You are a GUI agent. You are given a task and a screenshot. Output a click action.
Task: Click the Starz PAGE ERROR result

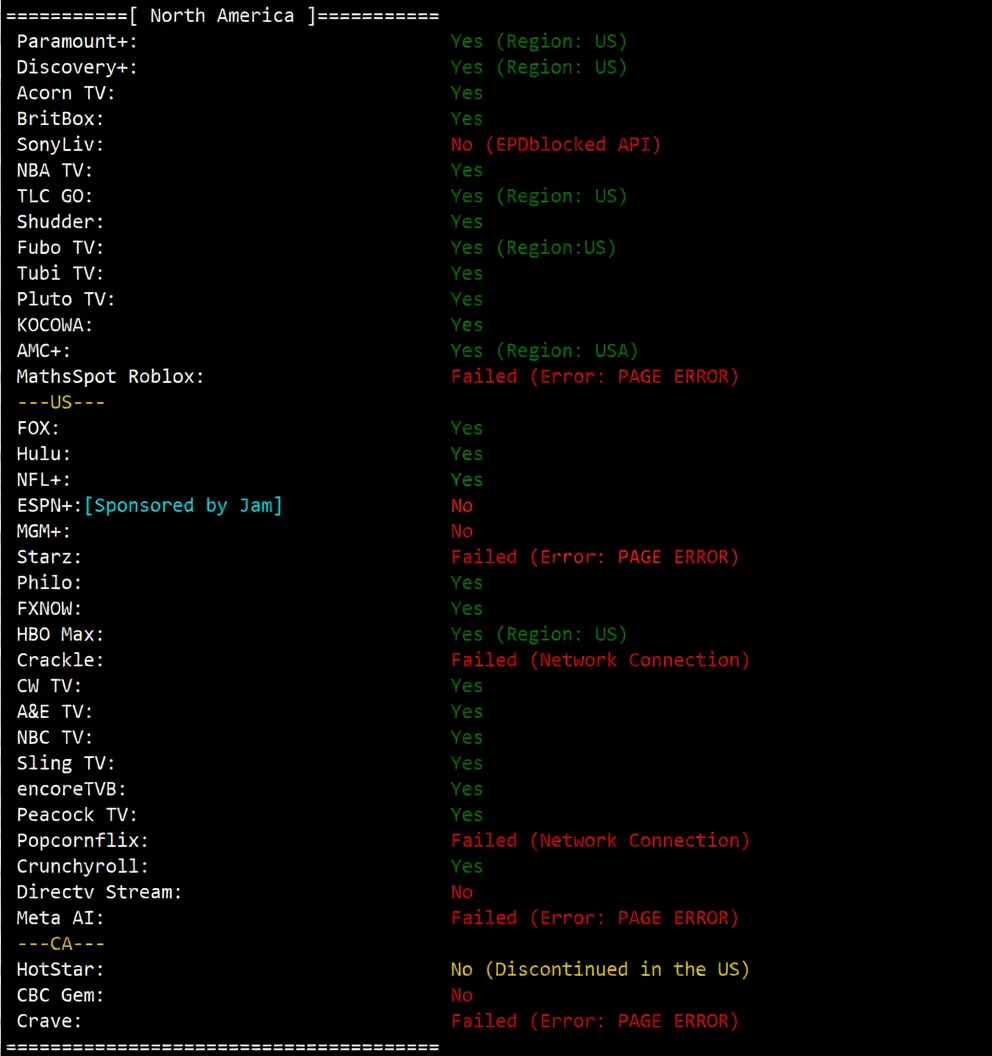coord(595,557)
